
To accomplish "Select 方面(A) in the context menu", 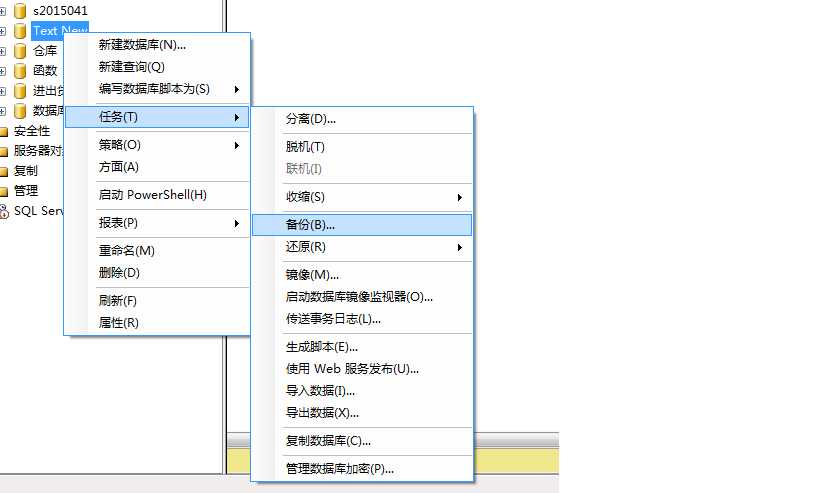I will click(x=157, y=167).
